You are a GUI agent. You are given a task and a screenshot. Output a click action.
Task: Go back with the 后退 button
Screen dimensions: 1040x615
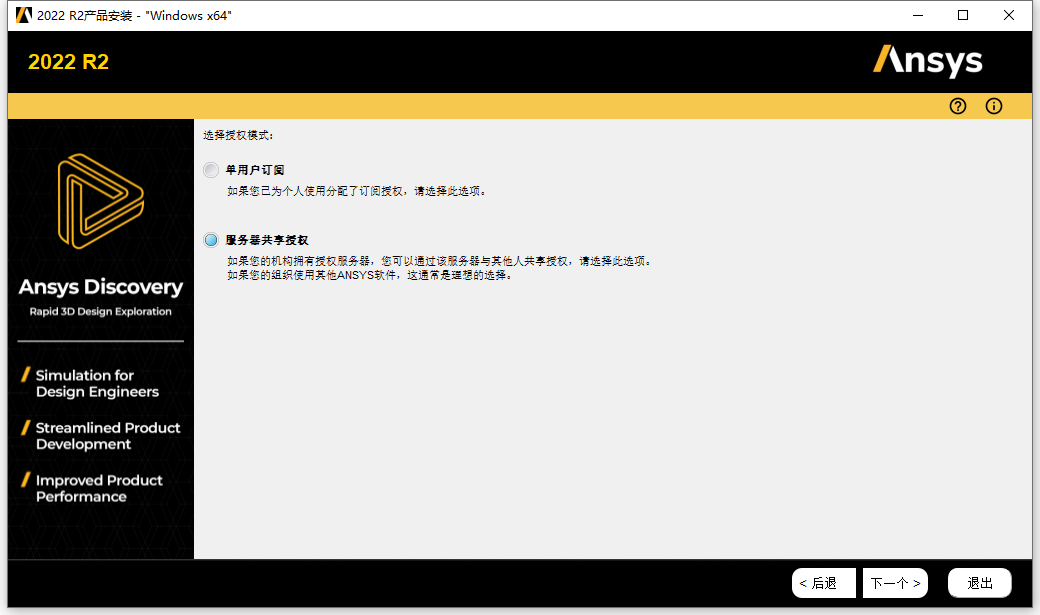(x=824, y=583)
